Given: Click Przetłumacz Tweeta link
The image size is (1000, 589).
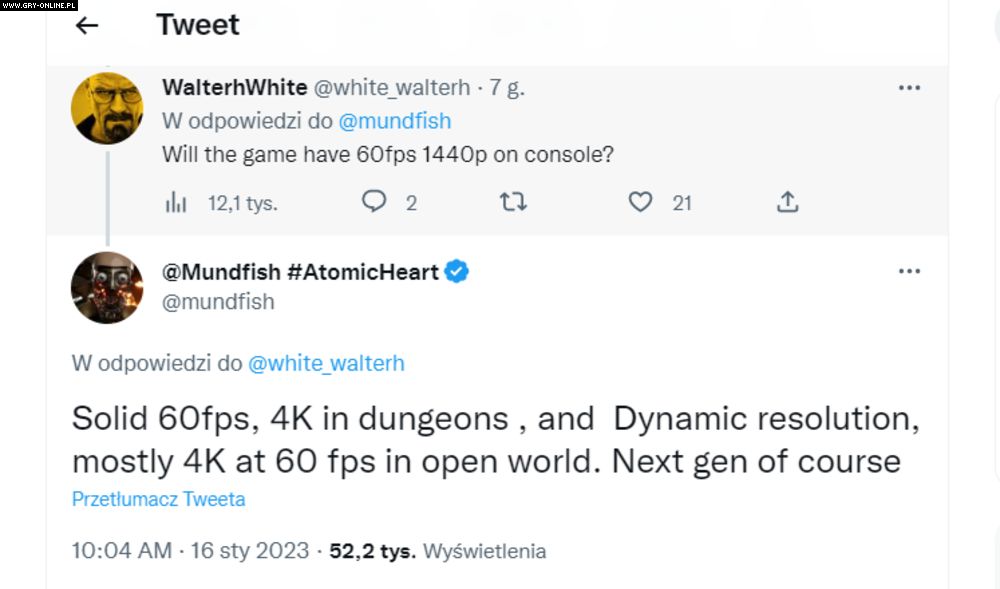Looking at the screenshot, I should pyautogui.click(x=158, y=499).
